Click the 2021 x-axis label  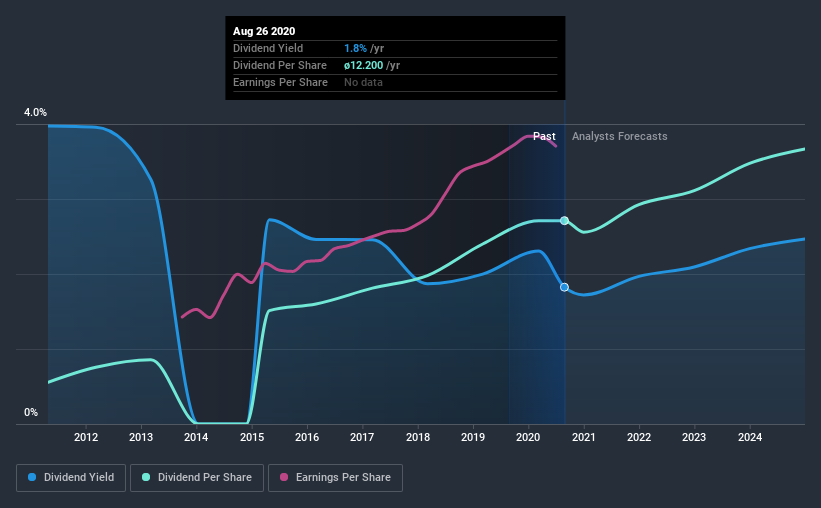click(x=584, y=437)
